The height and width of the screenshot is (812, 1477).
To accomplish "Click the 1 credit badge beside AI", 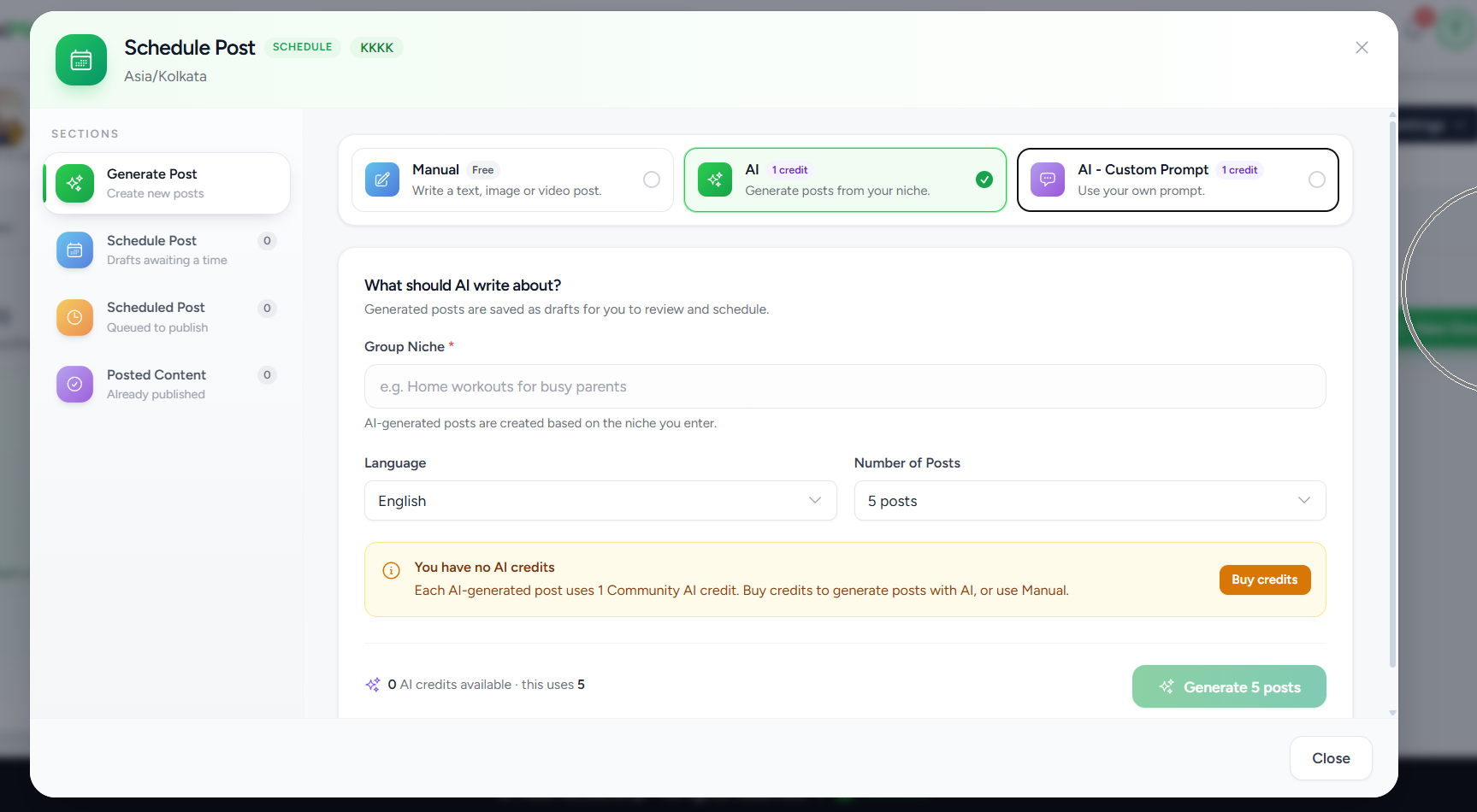I will [789, 170].
